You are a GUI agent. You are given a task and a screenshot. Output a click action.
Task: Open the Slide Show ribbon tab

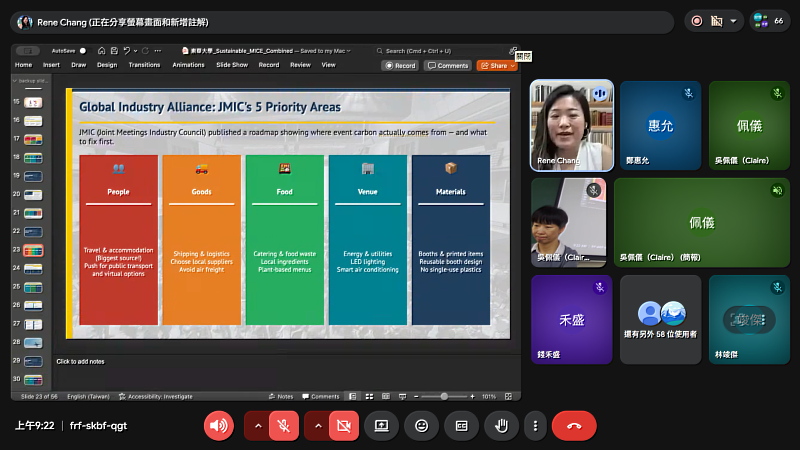[x=232, y=65]
